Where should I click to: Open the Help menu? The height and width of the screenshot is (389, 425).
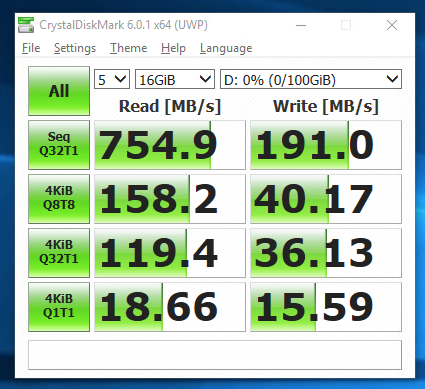tap(173, 48)
